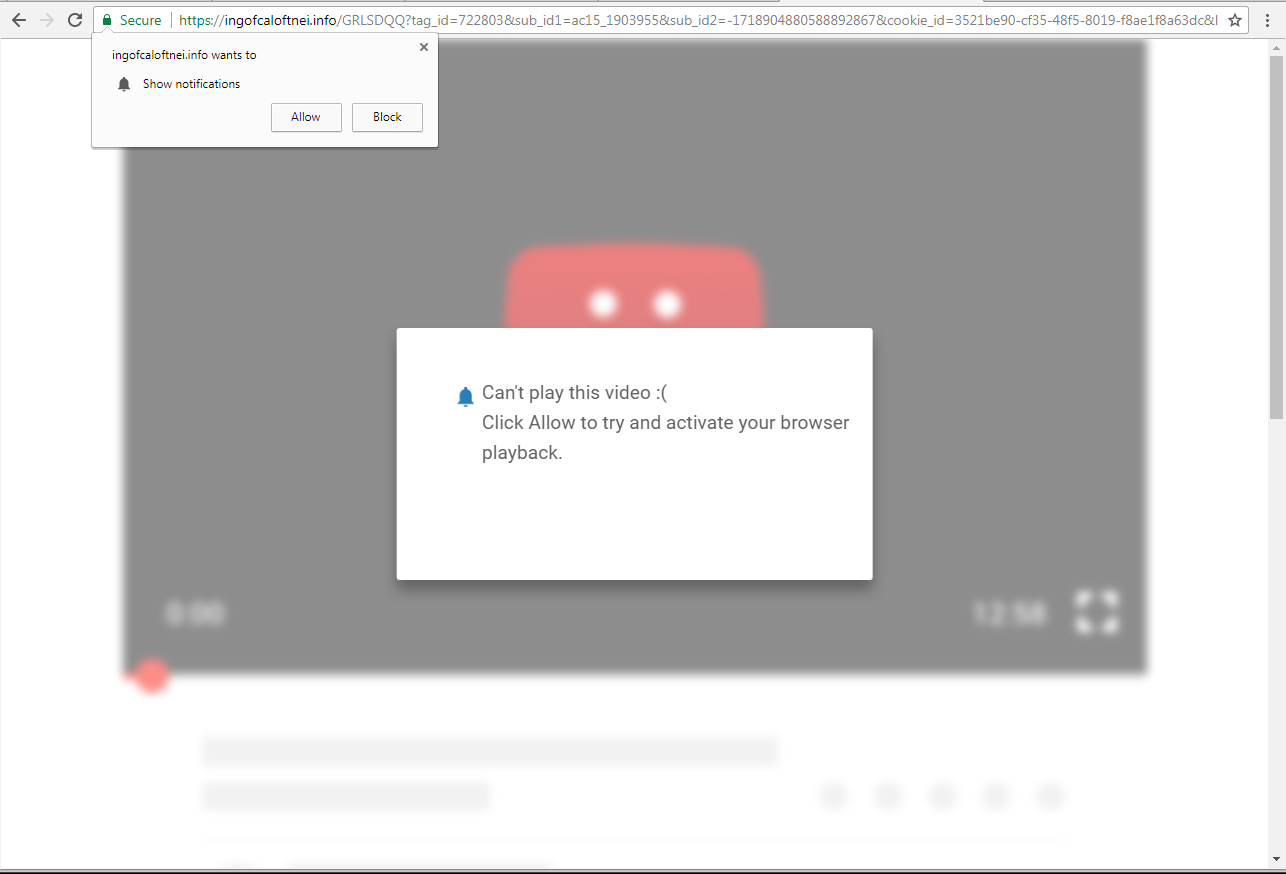Viewport: 1286px width, 874px height.
Task: Click the 12:58 video duration label
Action: (1009, 613)
